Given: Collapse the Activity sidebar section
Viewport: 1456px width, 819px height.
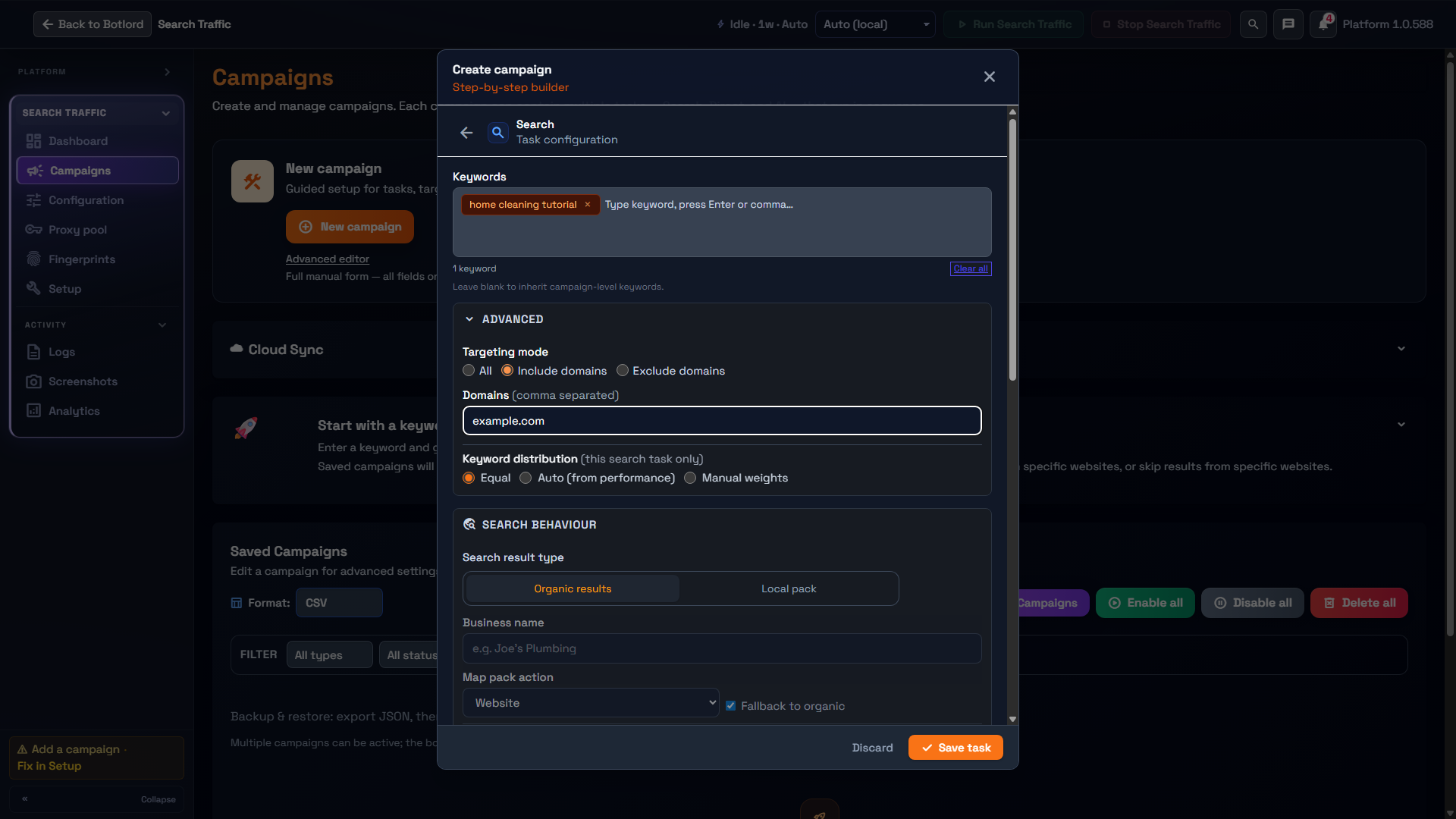Looking at the screenshot, I should coord(162,325).
